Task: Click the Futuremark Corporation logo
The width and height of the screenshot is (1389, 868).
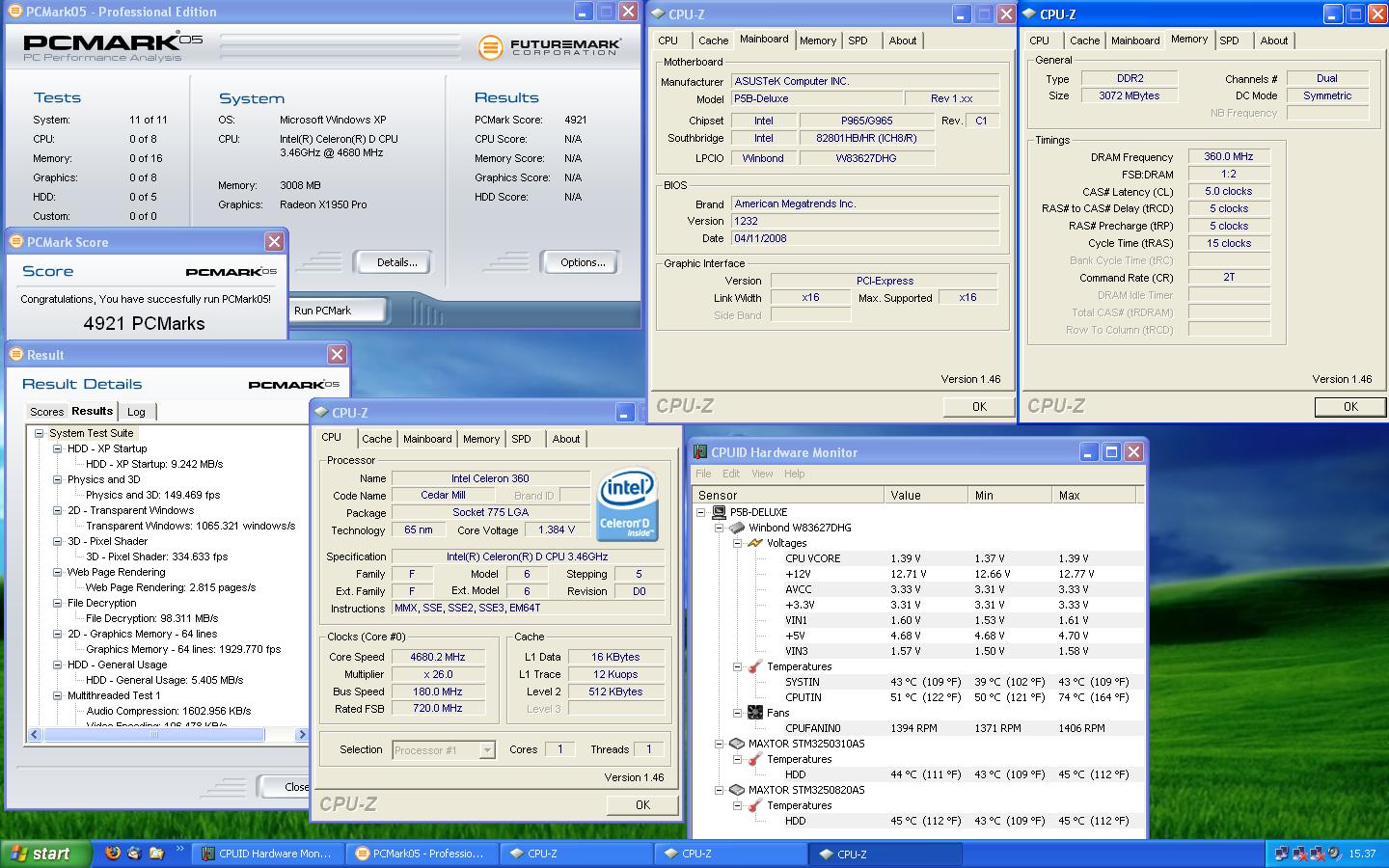Action: 549,46
